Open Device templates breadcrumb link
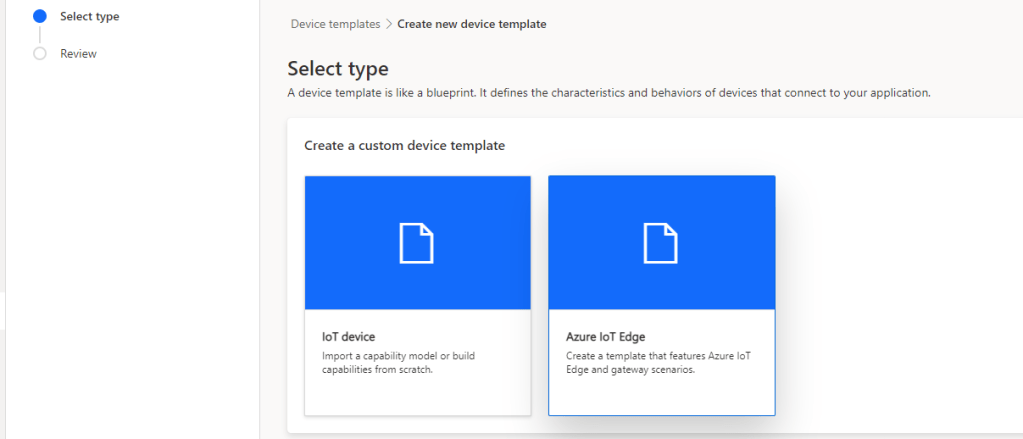Screen dimensions: 1023x439 point(335,24)
